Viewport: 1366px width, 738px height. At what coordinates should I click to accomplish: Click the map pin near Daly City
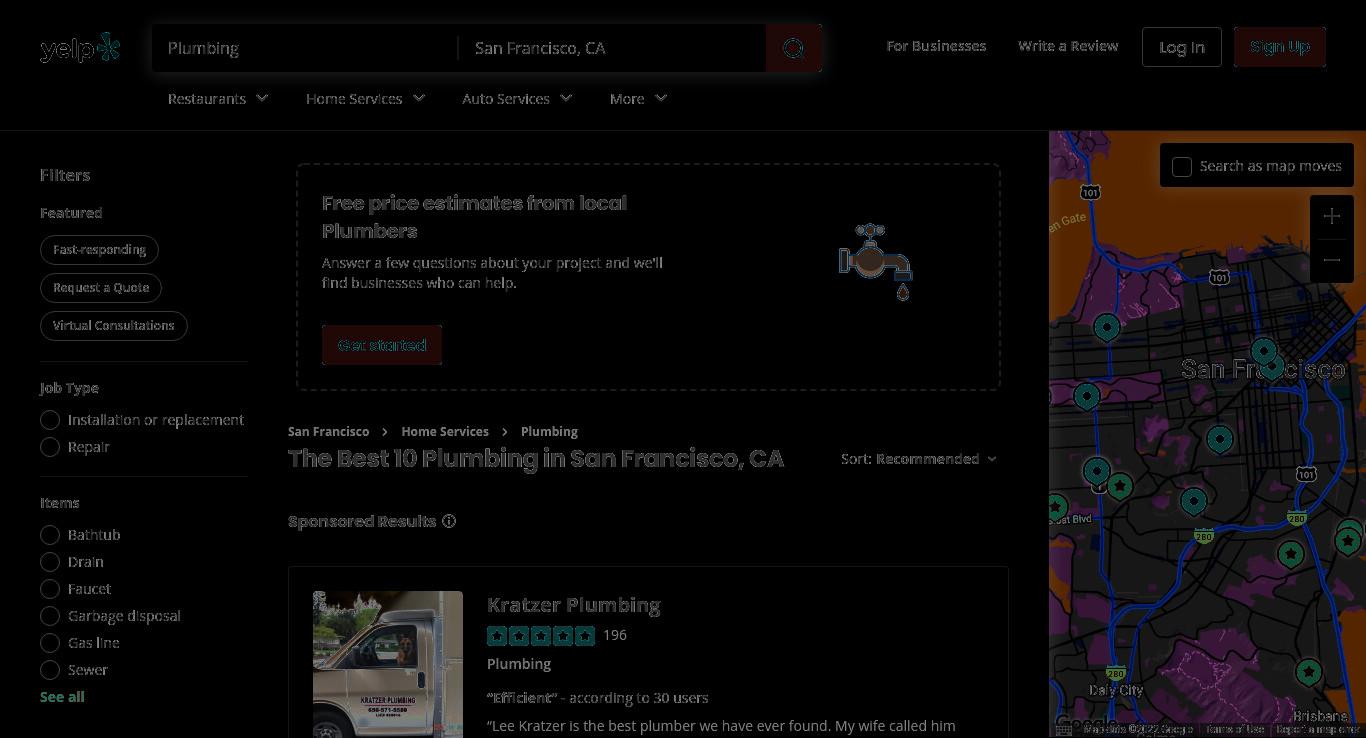(1308, 673)
